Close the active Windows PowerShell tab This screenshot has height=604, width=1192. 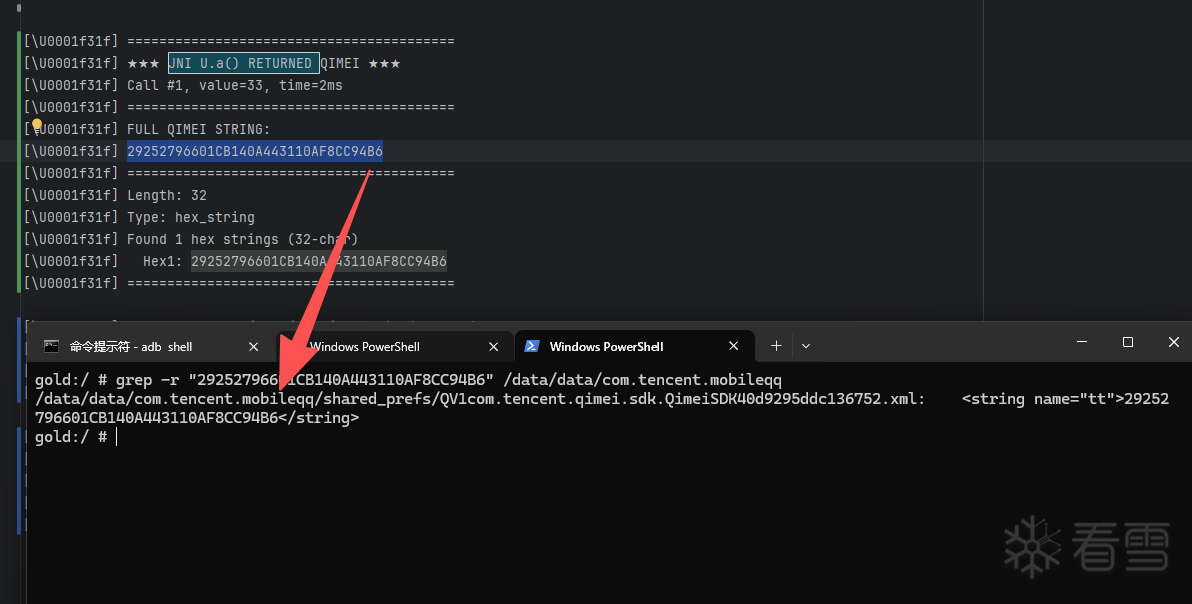tap(734, 346)
